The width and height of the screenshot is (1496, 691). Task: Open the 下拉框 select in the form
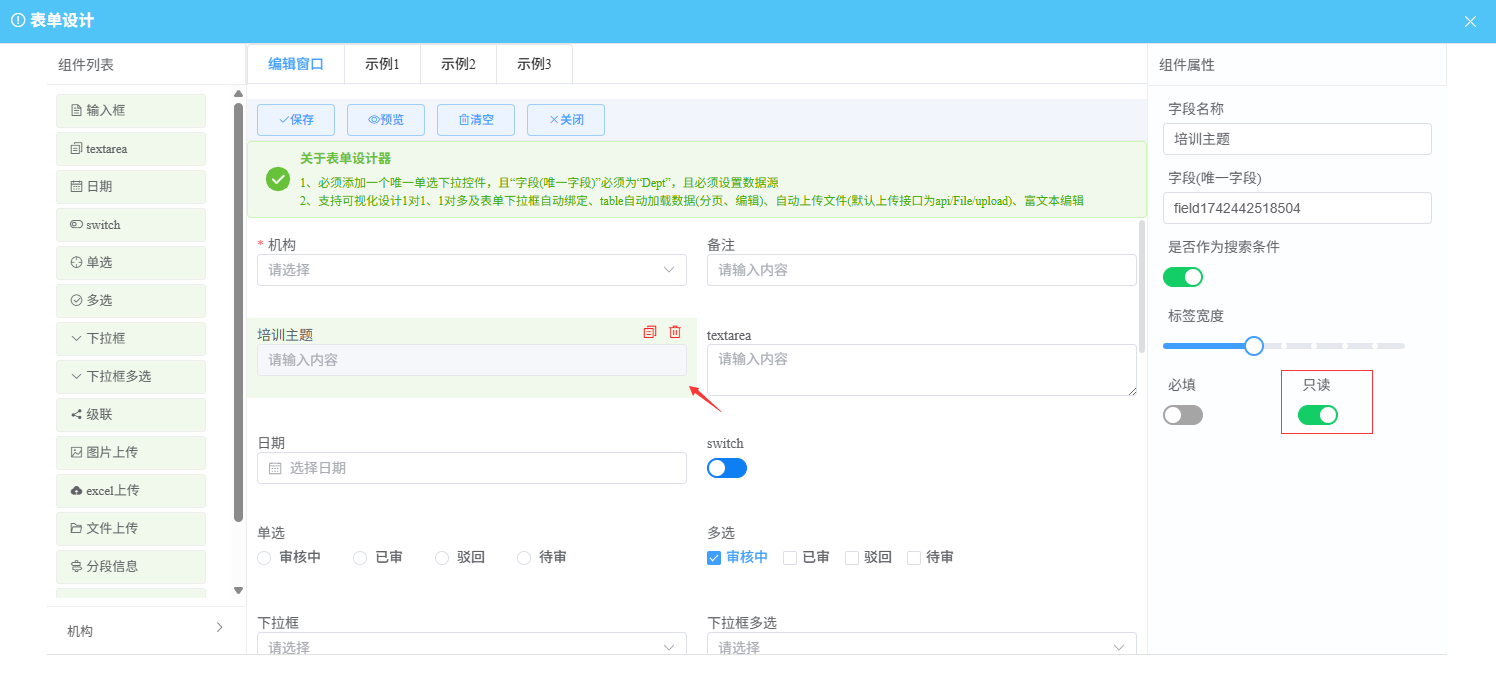(472, 643)
